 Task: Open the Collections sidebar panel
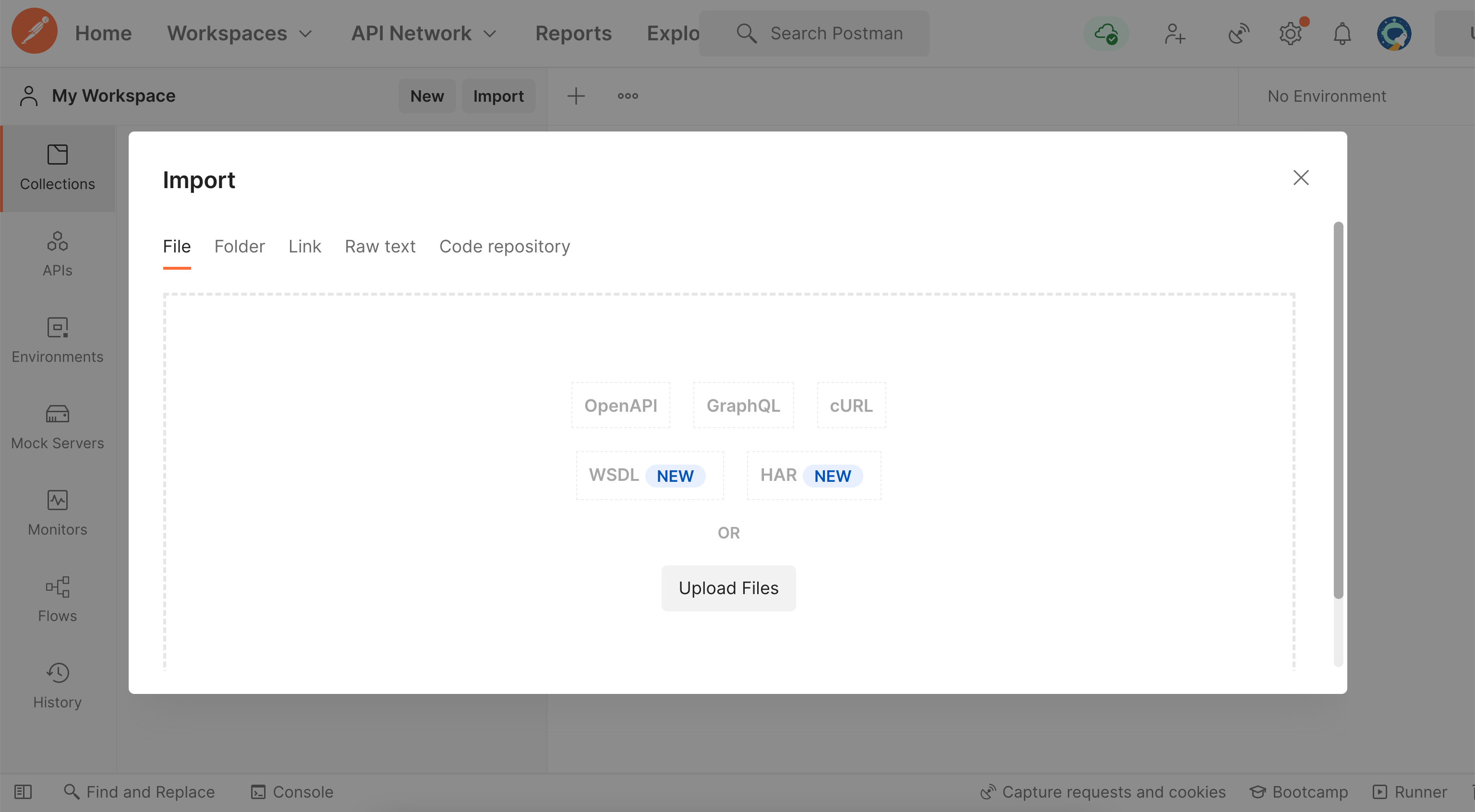click(x=57, y=167)
